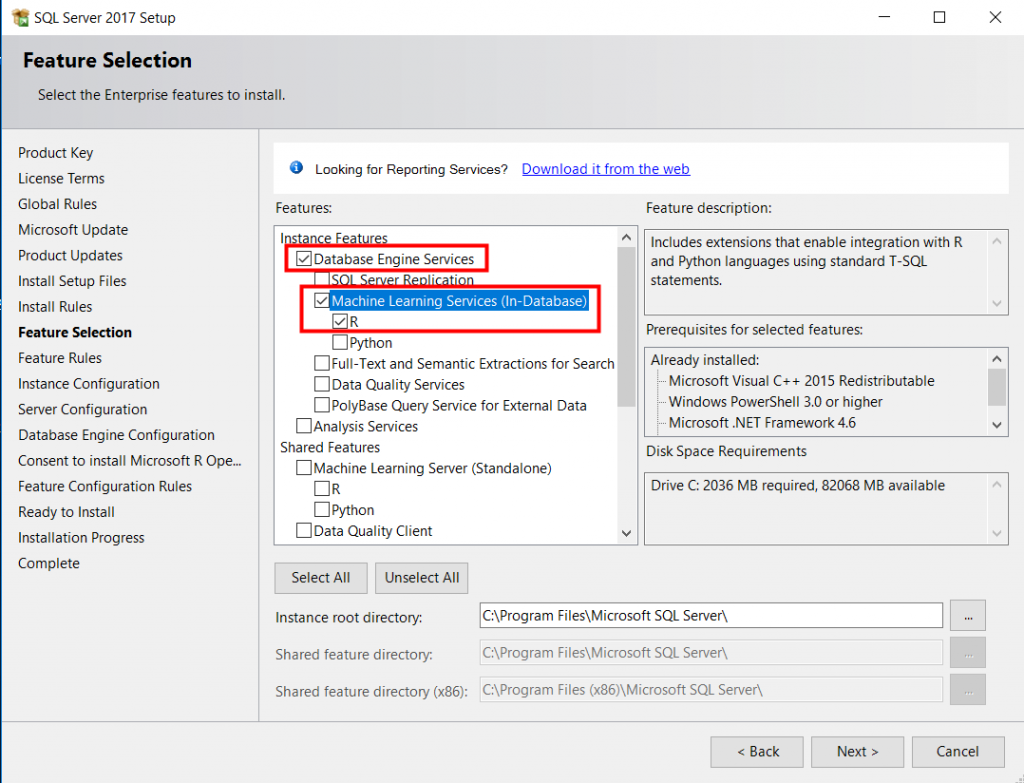This screenshot has height=783, width=1024.
Task: Select the Server Configuration step
Action: [83, 409]
